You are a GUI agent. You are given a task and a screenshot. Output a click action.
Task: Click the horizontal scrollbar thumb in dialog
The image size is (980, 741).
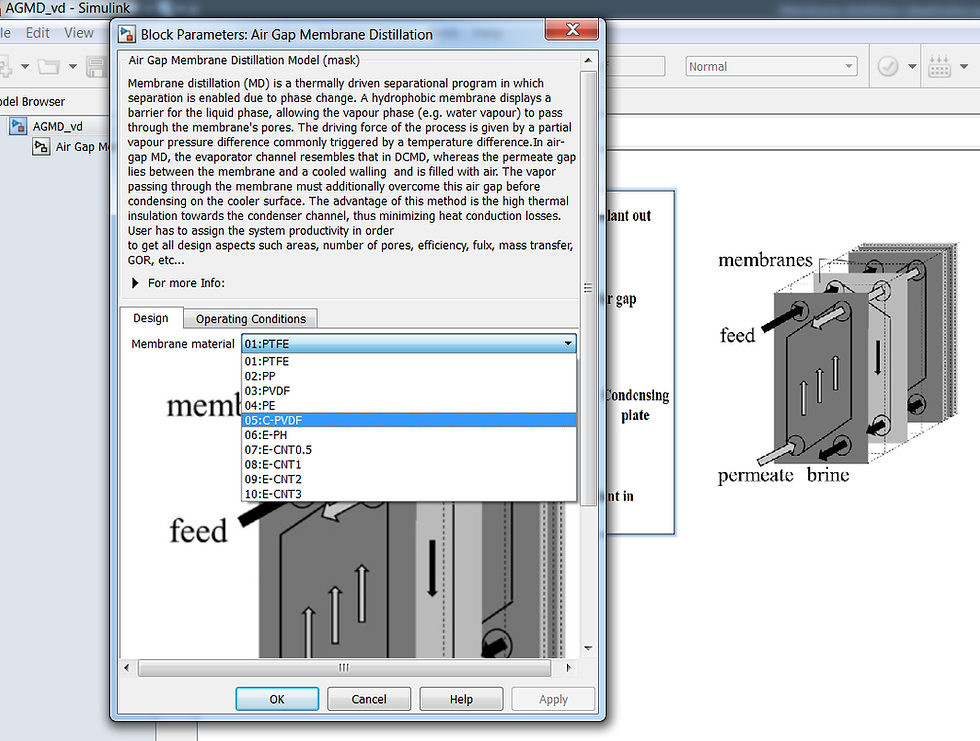tap(344, 668)
